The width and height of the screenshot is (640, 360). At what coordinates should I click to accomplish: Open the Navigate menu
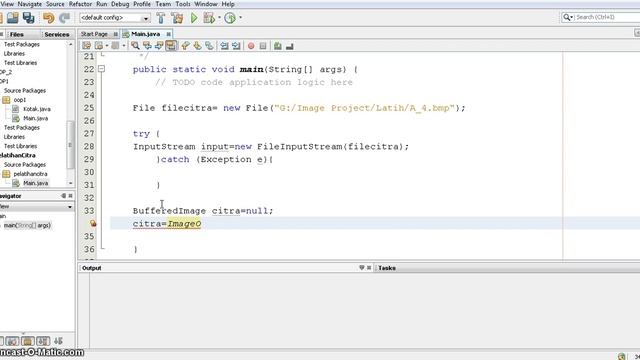(x=29, y=4)
